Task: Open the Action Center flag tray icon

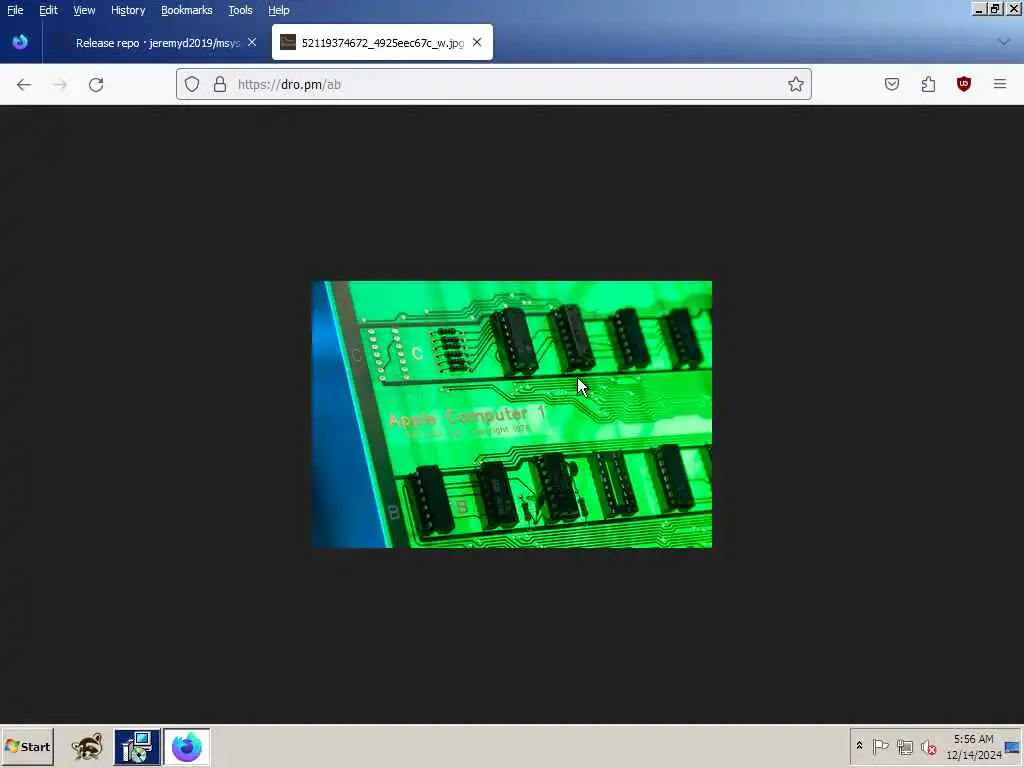Action: (x=880, y=746)
